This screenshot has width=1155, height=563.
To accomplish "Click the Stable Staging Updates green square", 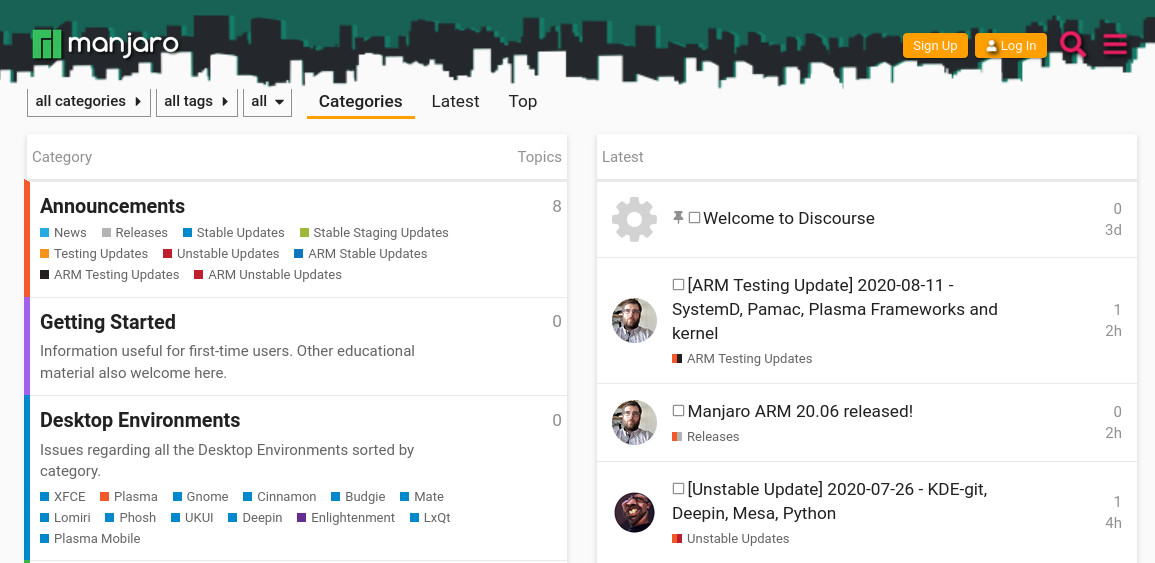I will [x=304, y=233].
